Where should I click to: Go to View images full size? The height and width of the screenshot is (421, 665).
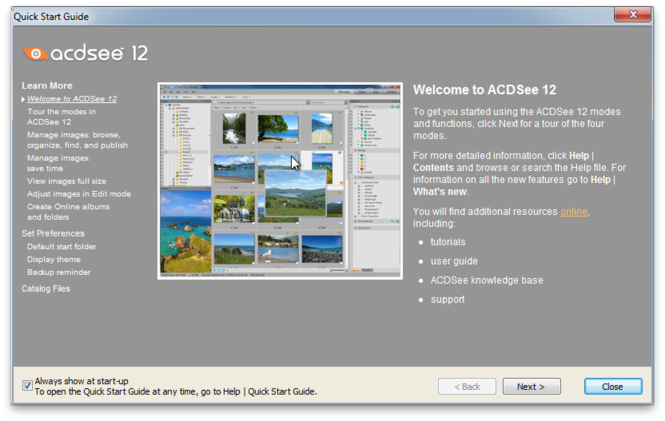tap(67, 181)
